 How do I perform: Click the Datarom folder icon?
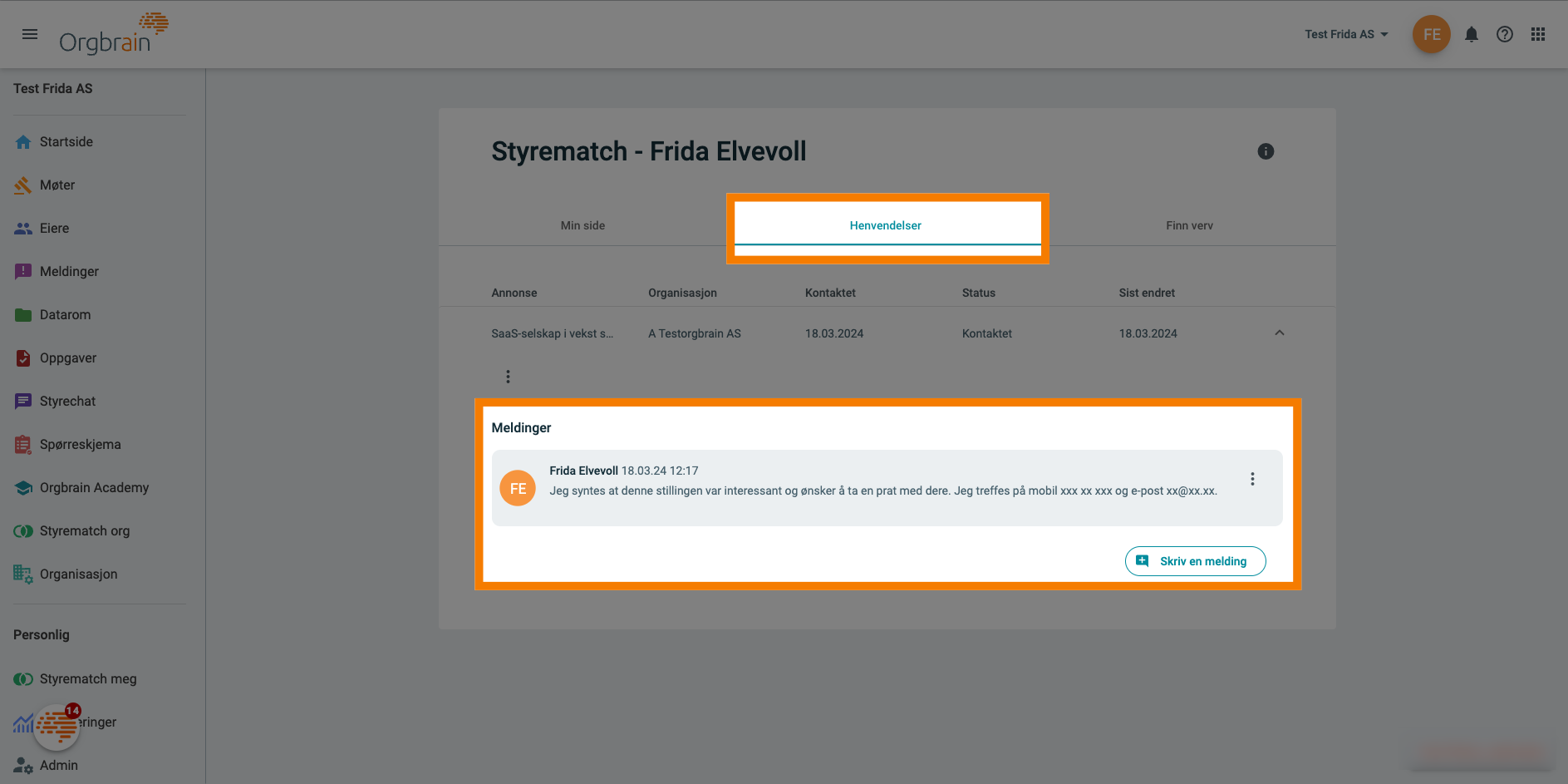click(x=23, y=314)
